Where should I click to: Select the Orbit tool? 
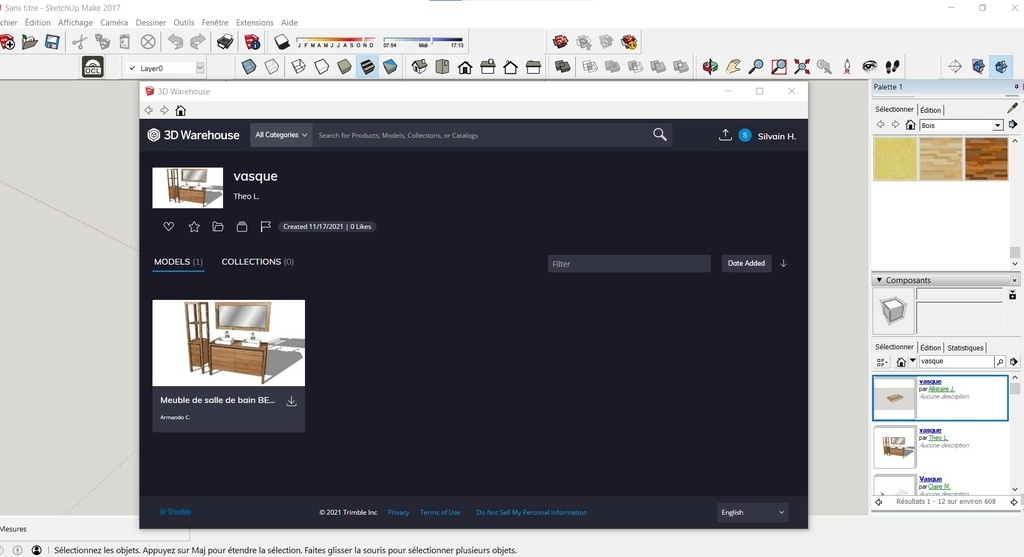pyautogui.click(x=710, y=67)
